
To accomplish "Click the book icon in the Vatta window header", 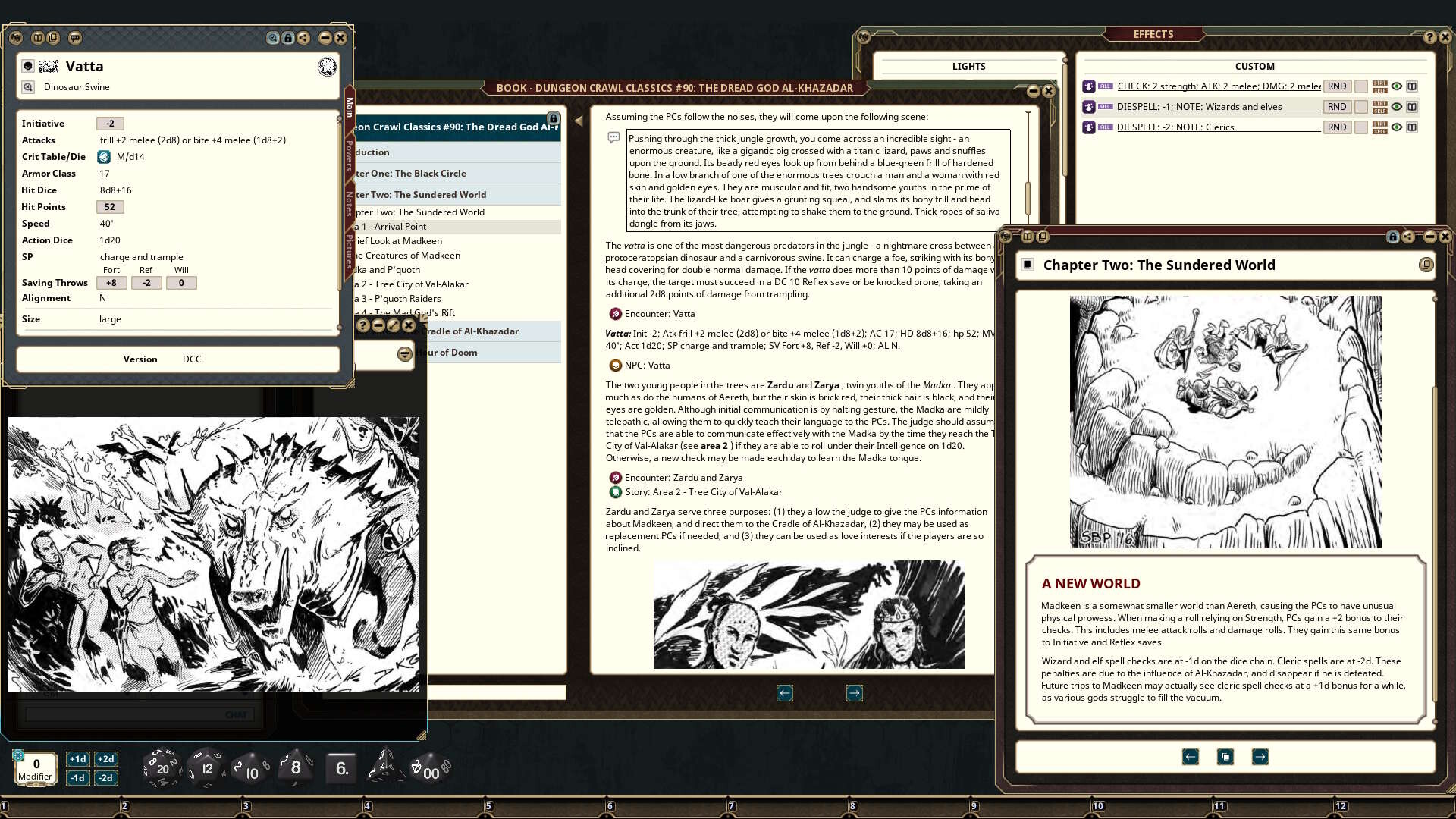I will (38, 38).
